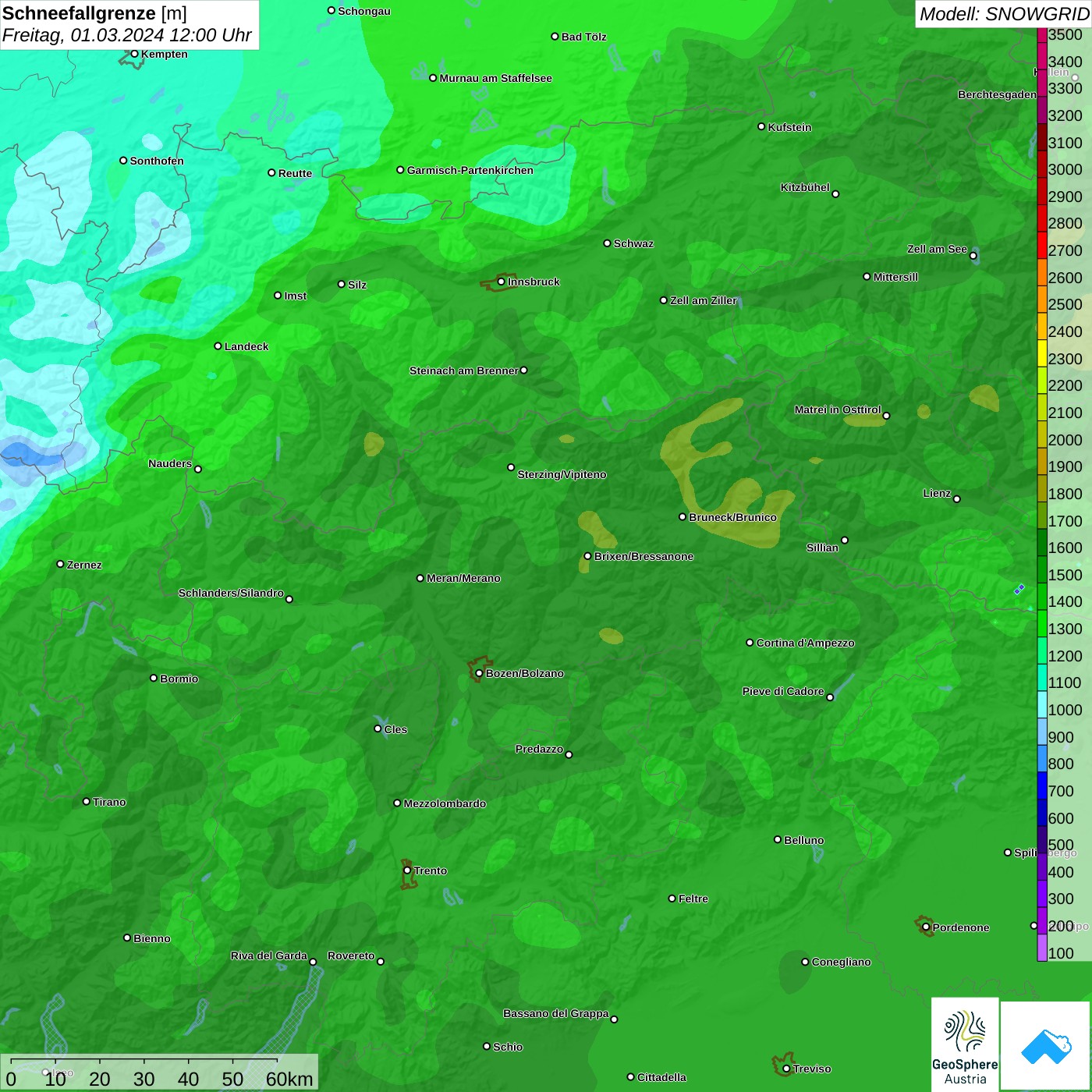The height and width of the screenshot is (1092, 1092).
Task: Click the dark blue legend swatch beside 700
Action: pos(1041,785)
